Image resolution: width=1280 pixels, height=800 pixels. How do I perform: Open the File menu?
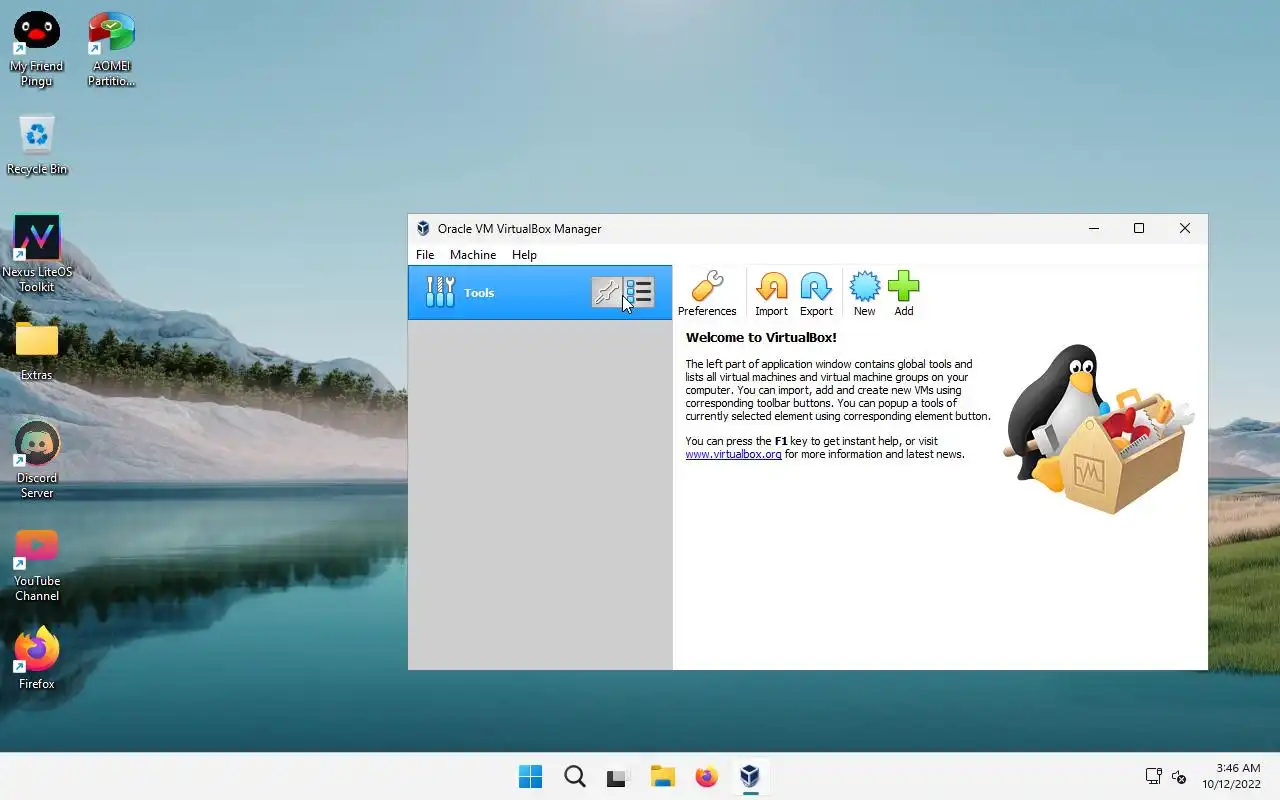tap(425, 255)
